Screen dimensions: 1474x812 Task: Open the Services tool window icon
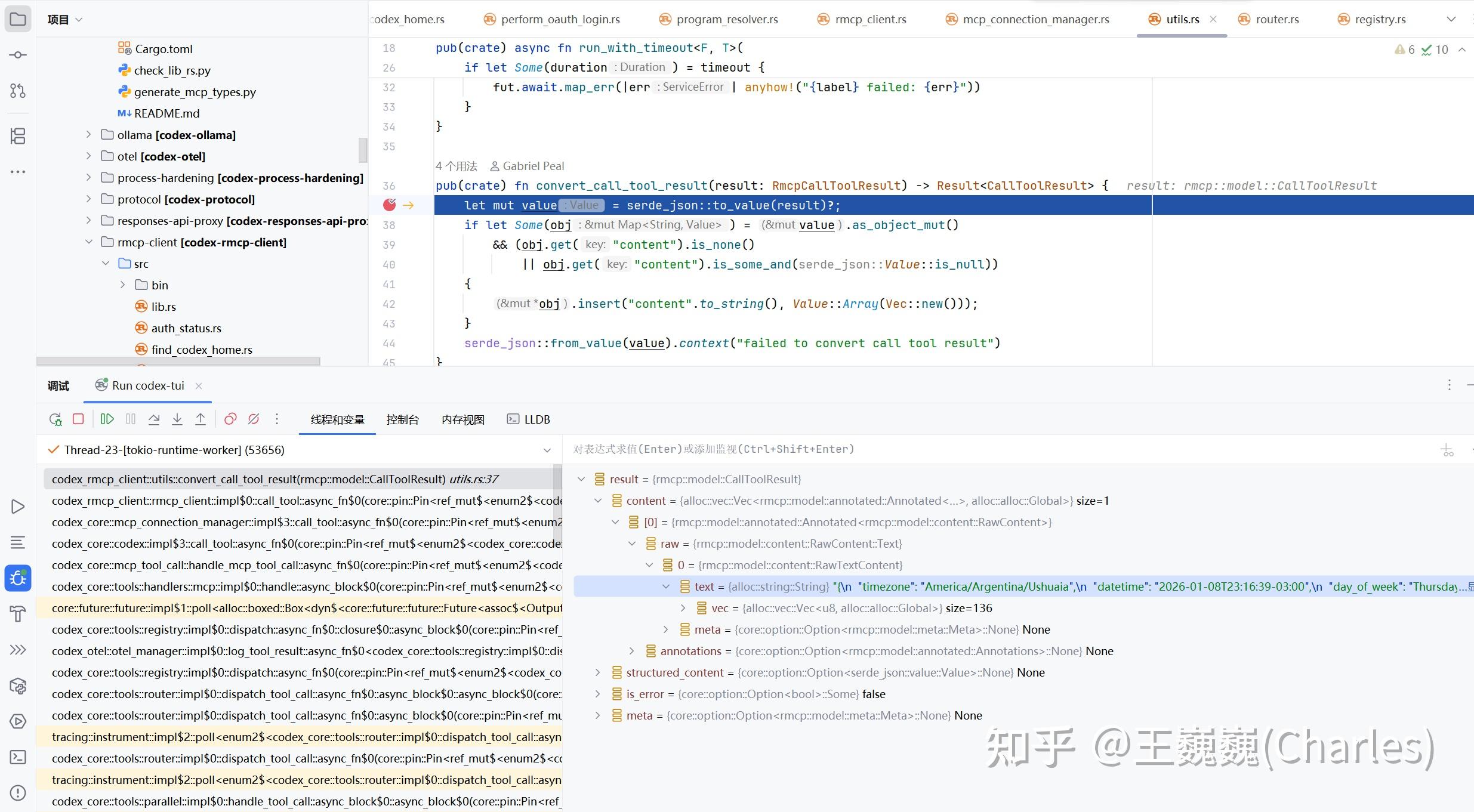pos(18,721)
